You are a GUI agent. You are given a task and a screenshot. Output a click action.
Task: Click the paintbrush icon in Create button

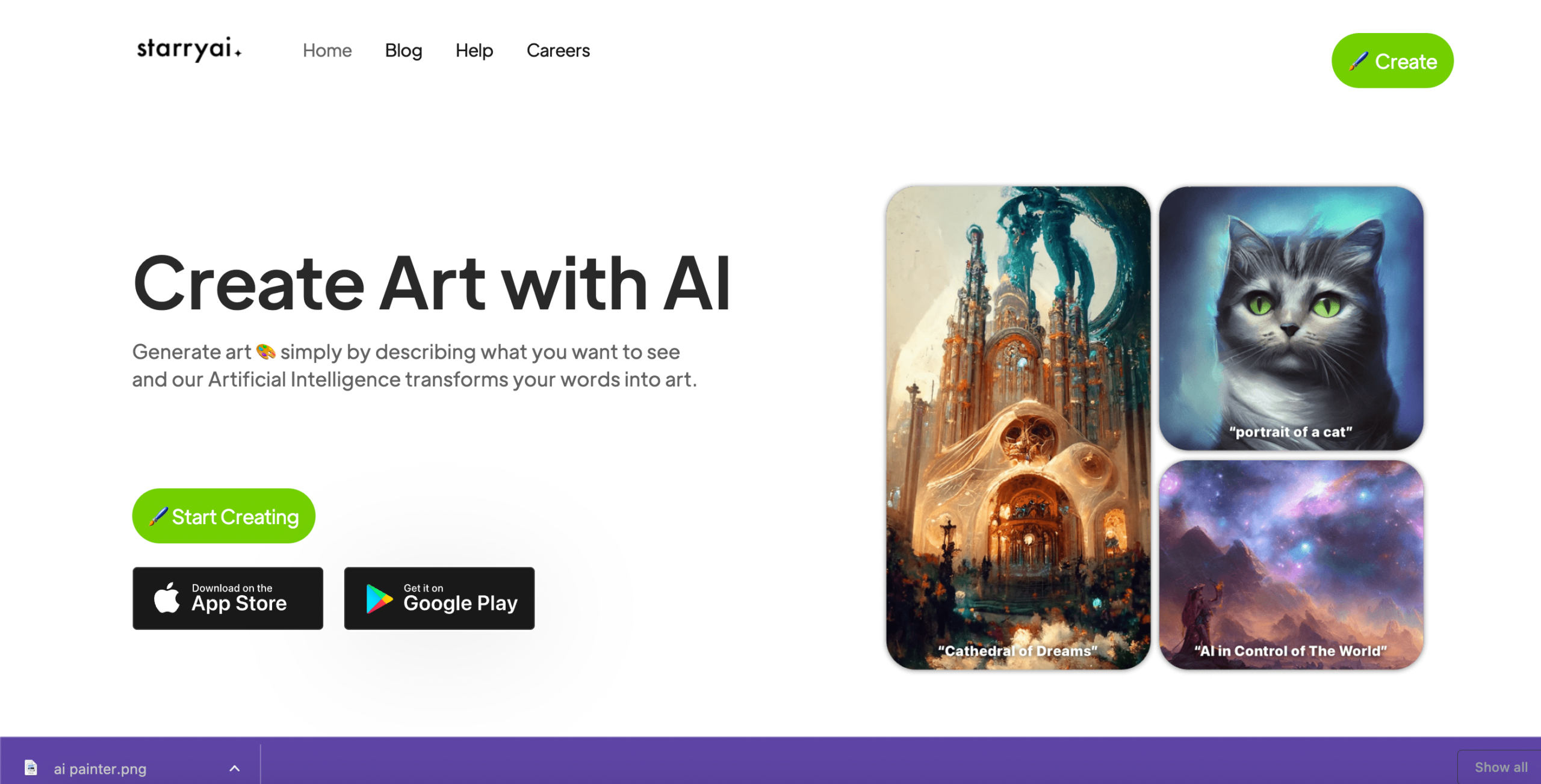point(1359,61)
